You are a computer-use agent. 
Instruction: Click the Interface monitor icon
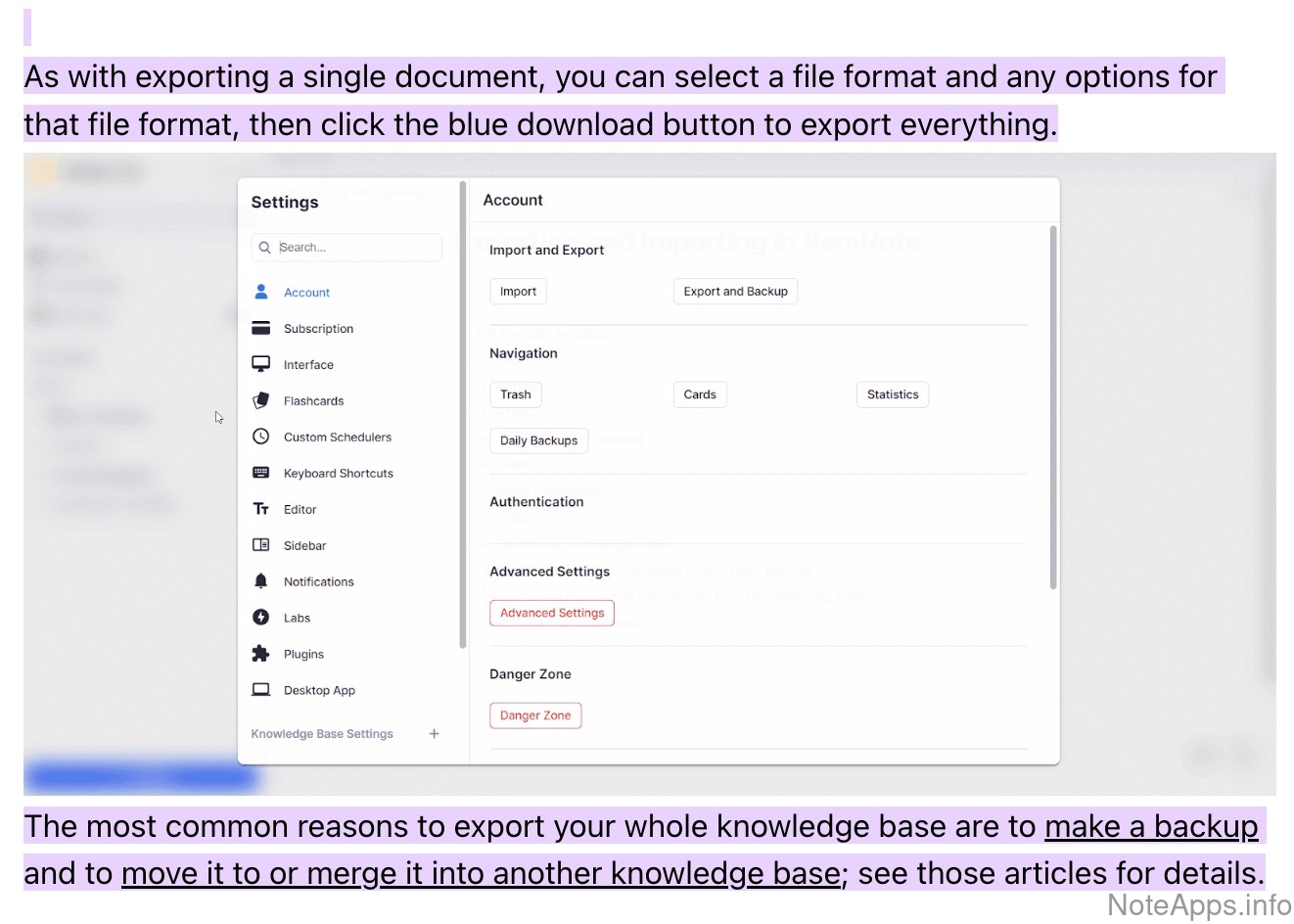[261, 364]
